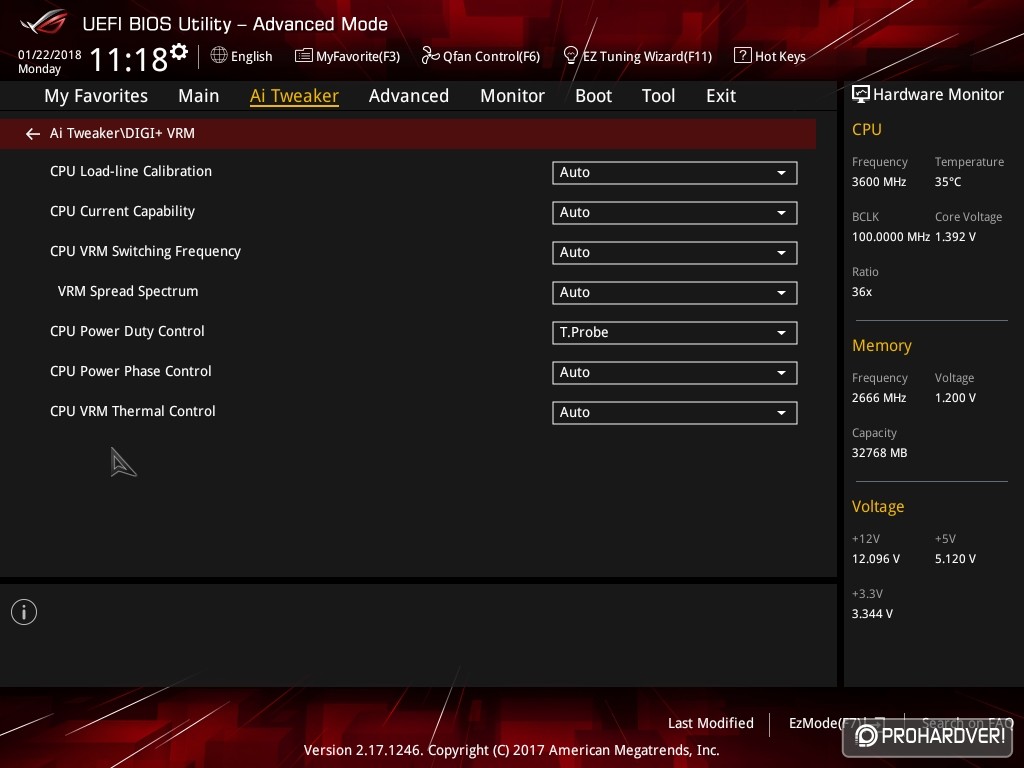The width and height of the screenshot is (1024, 768).
Task: Select CPU Power Duty Control label
Action: point(127,331)
